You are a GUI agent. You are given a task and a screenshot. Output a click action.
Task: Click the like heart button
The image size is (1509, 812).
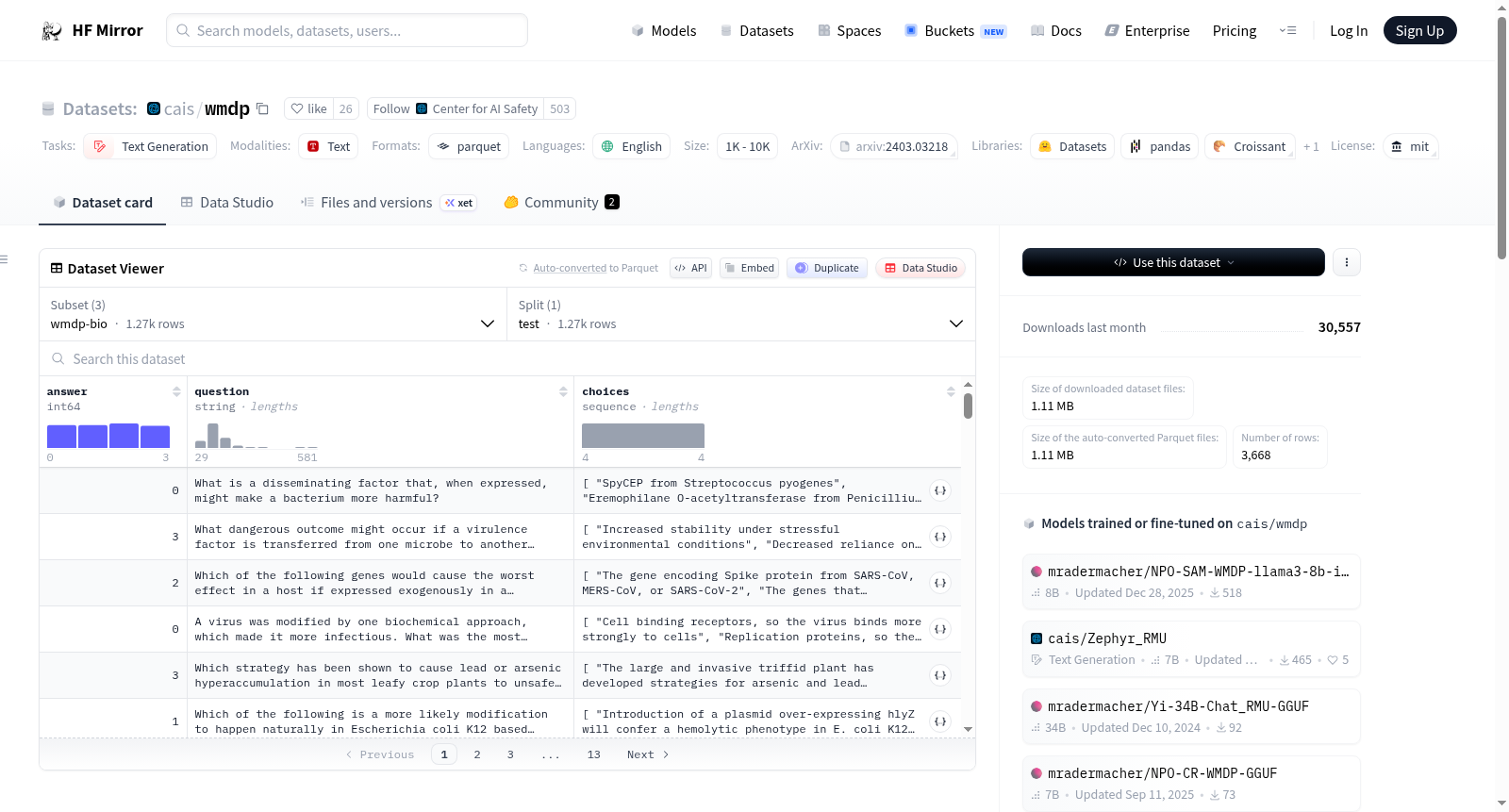point(308,108)
